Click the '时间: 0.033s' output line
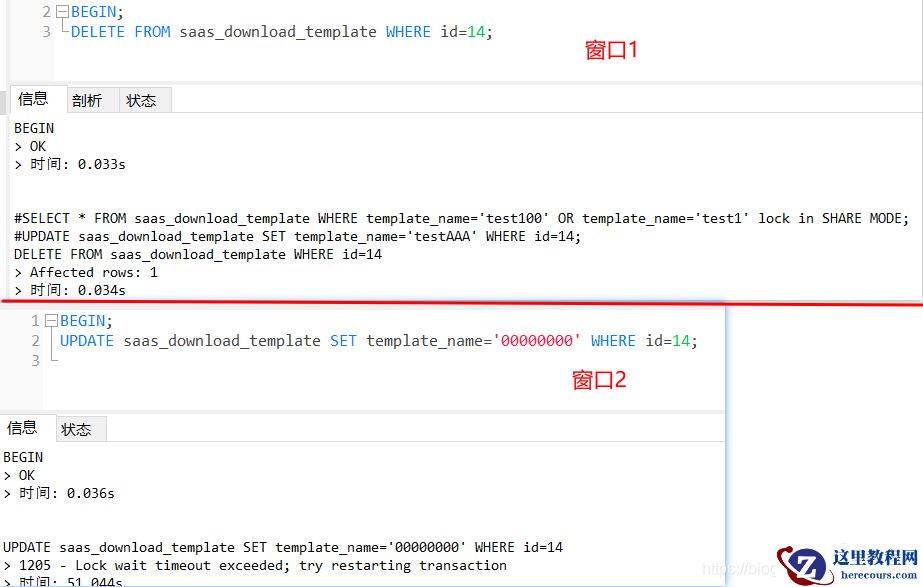The height and width of the screenshot is (587, 923). coord(70,164)
